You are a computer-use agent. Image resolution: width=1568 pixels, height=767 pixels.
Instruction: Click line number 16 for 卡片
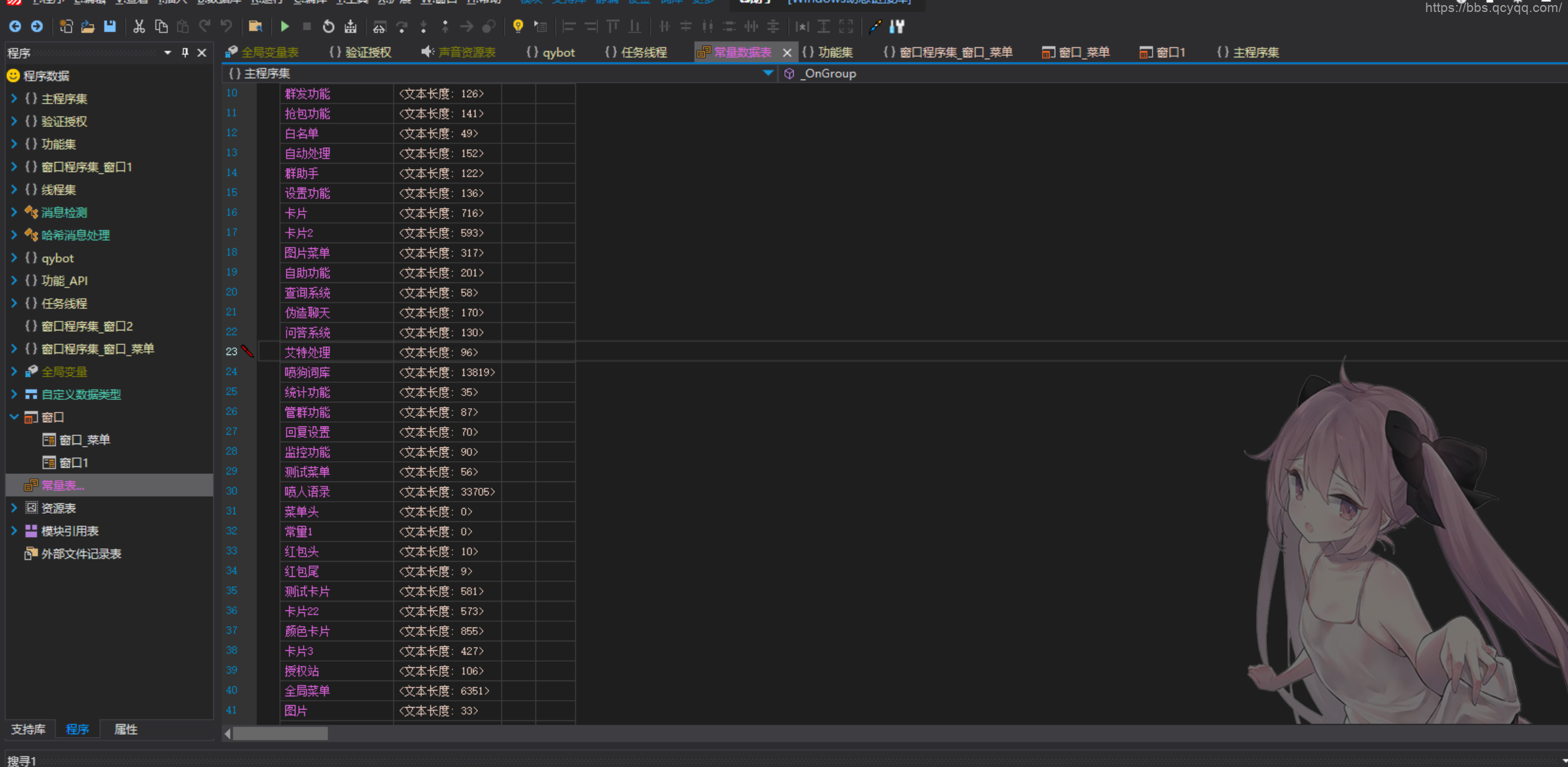coord(232,213)
